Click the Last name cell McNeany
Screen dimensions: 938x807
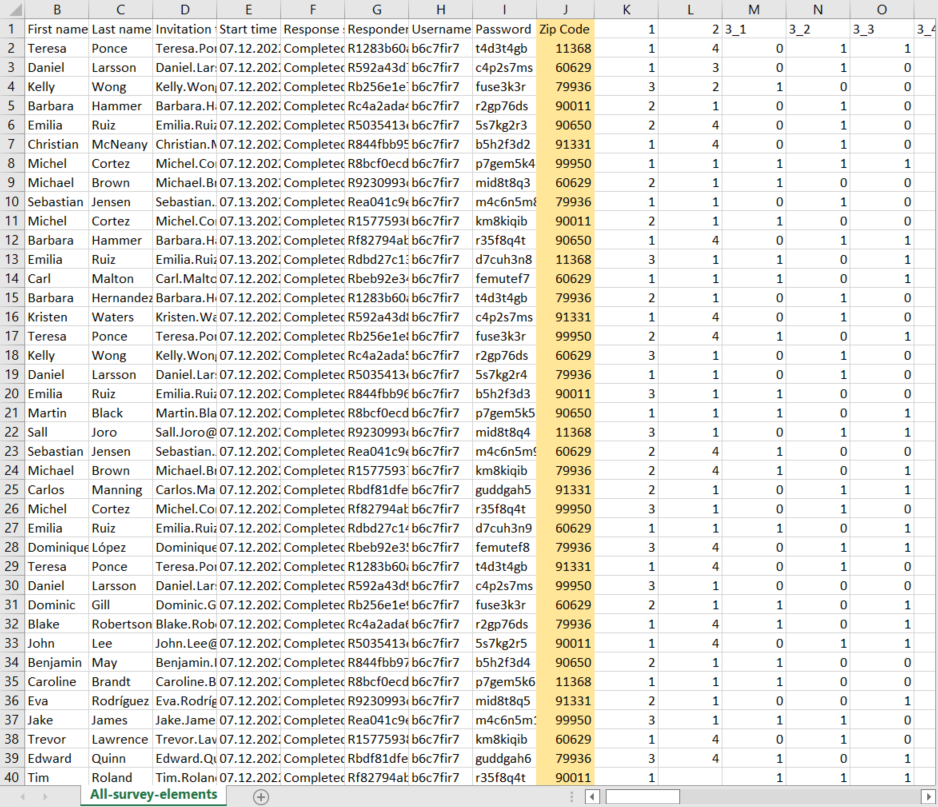[x=120, y=144]
